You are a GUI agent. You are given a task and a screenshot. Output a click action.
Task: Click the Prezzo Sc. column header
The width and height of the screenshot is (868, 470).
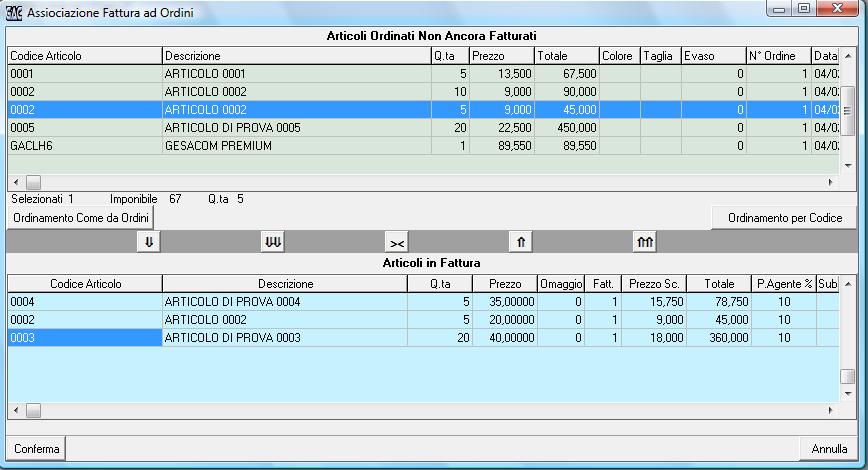click(654, 283)
